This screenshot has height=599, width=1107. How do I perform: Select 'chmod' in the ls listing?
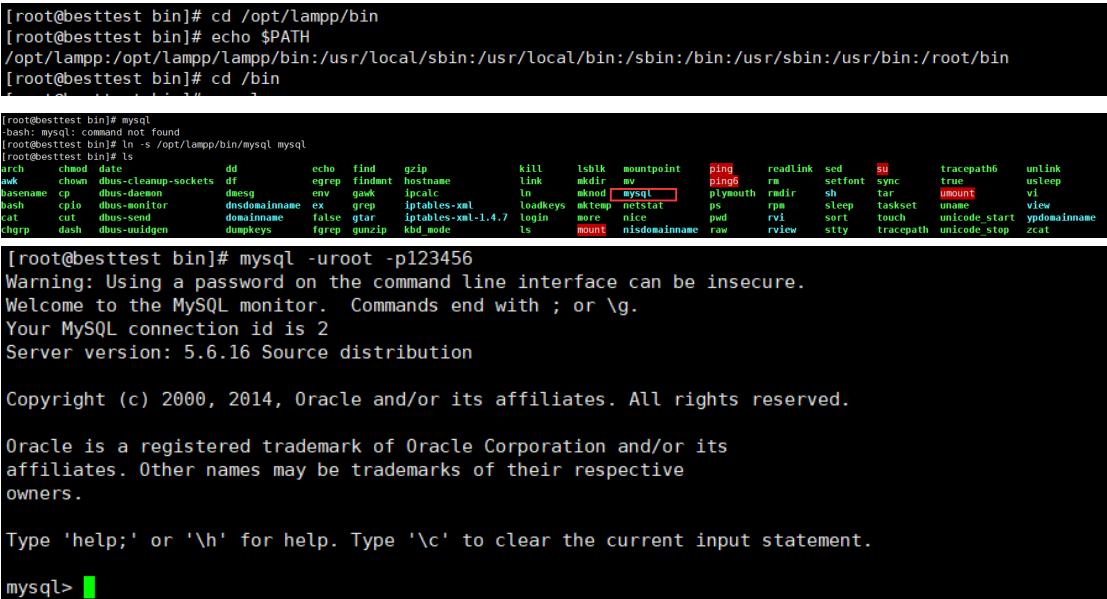pyautogui.click(x=73, y=169)
